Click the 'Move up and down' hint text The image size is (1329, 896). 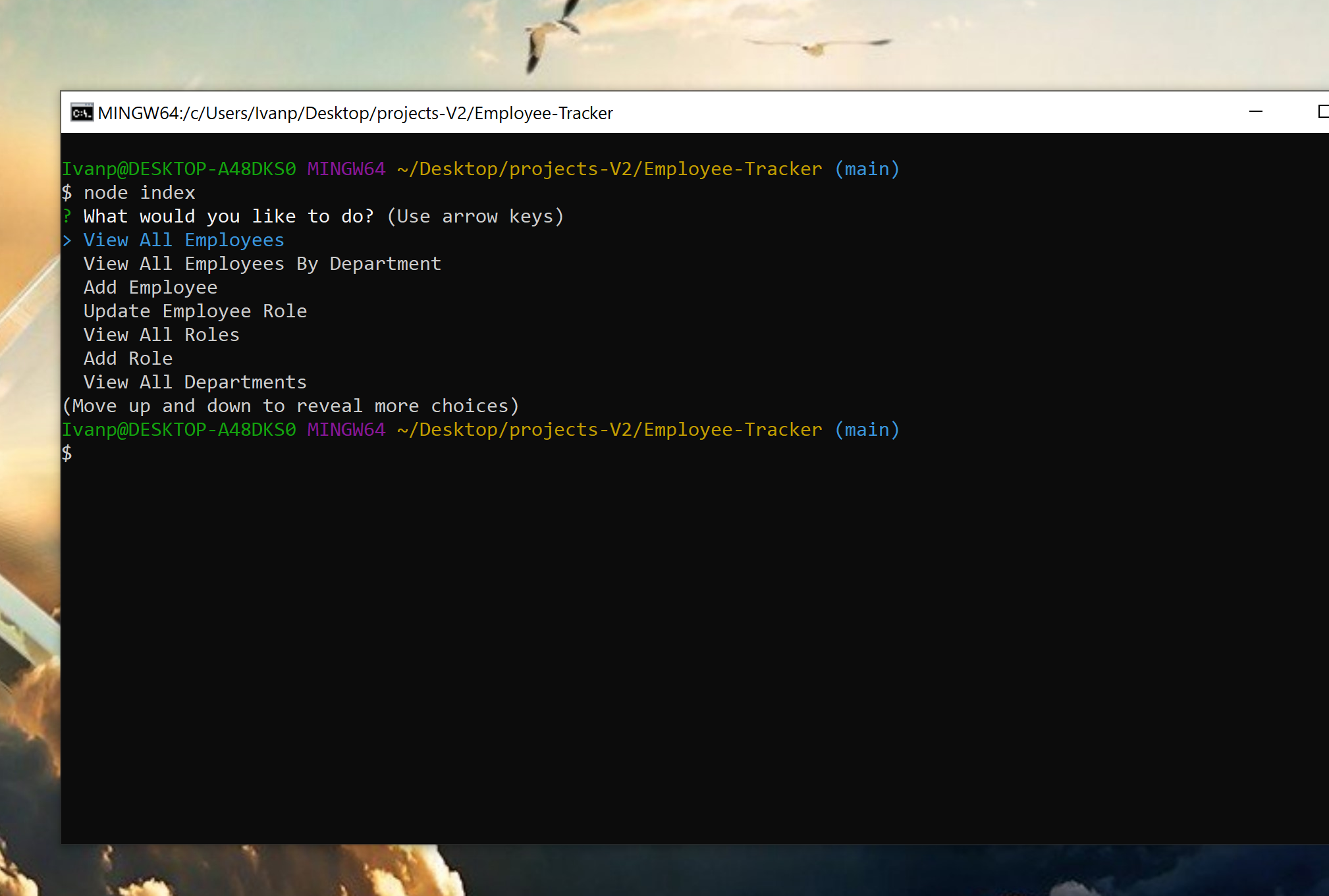coord(290,406)
